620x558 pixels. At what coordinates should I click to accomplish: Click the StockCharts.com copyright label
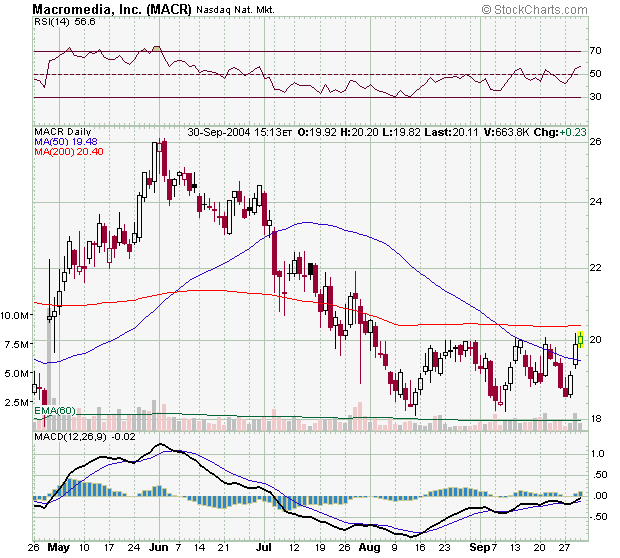535,9
